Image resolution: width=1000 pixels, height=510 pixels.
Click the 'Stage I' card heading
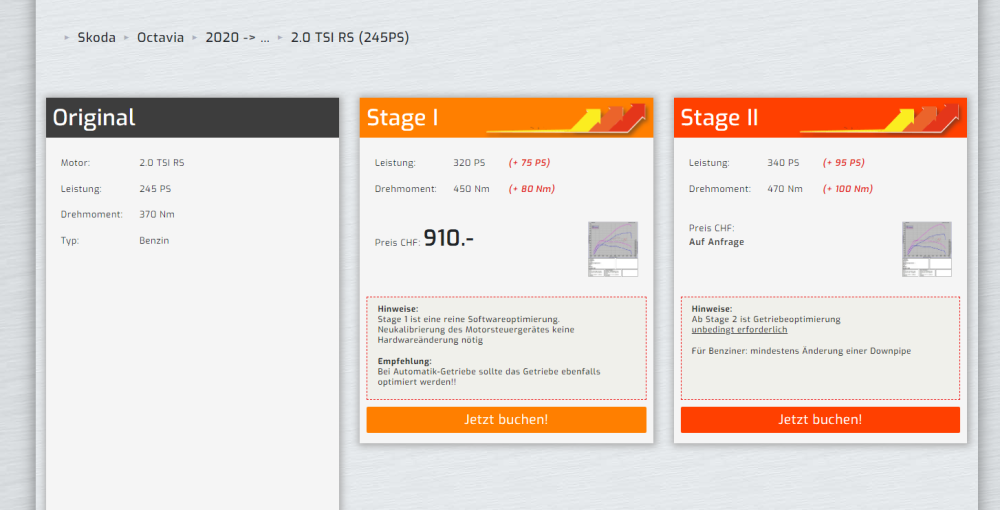tap(402, 118)
